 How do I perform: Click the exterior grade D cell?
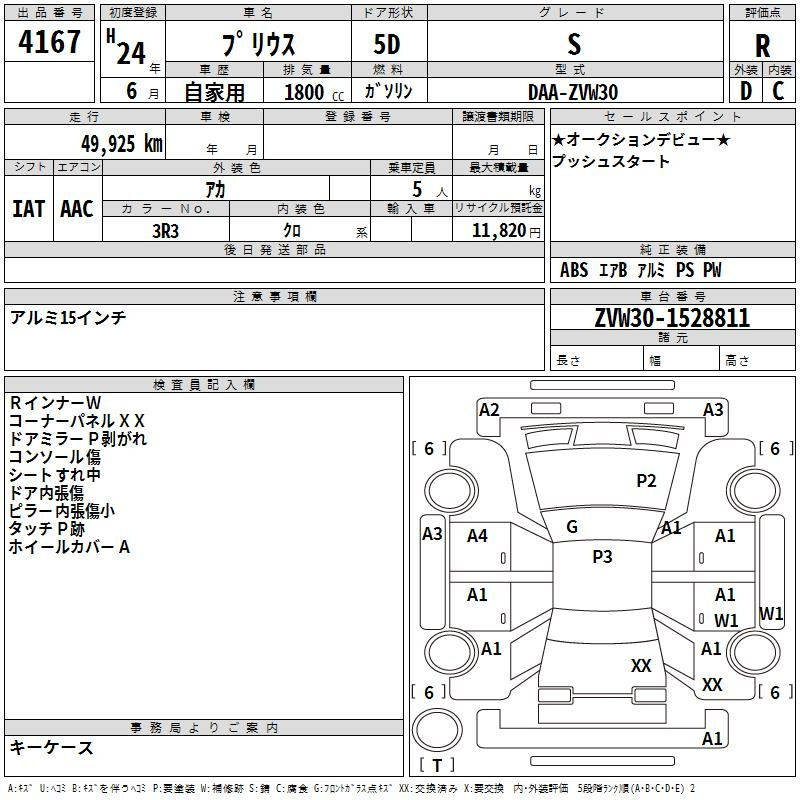745,91
